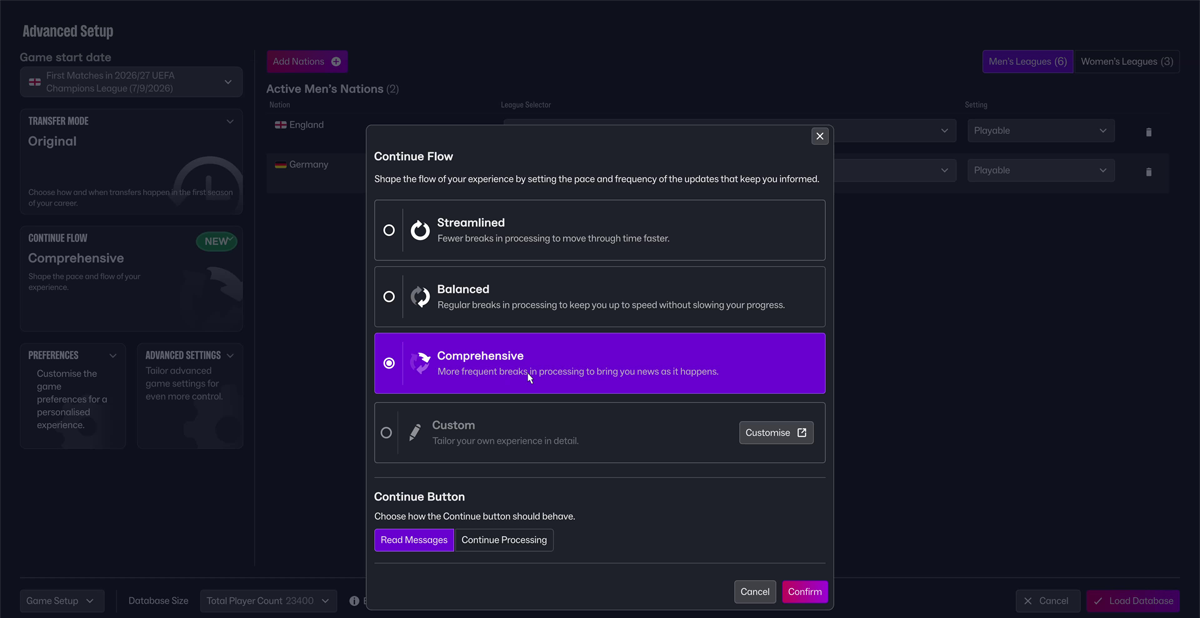
Task: Click the plus icon on Add Nations
Action: (336, 62)
